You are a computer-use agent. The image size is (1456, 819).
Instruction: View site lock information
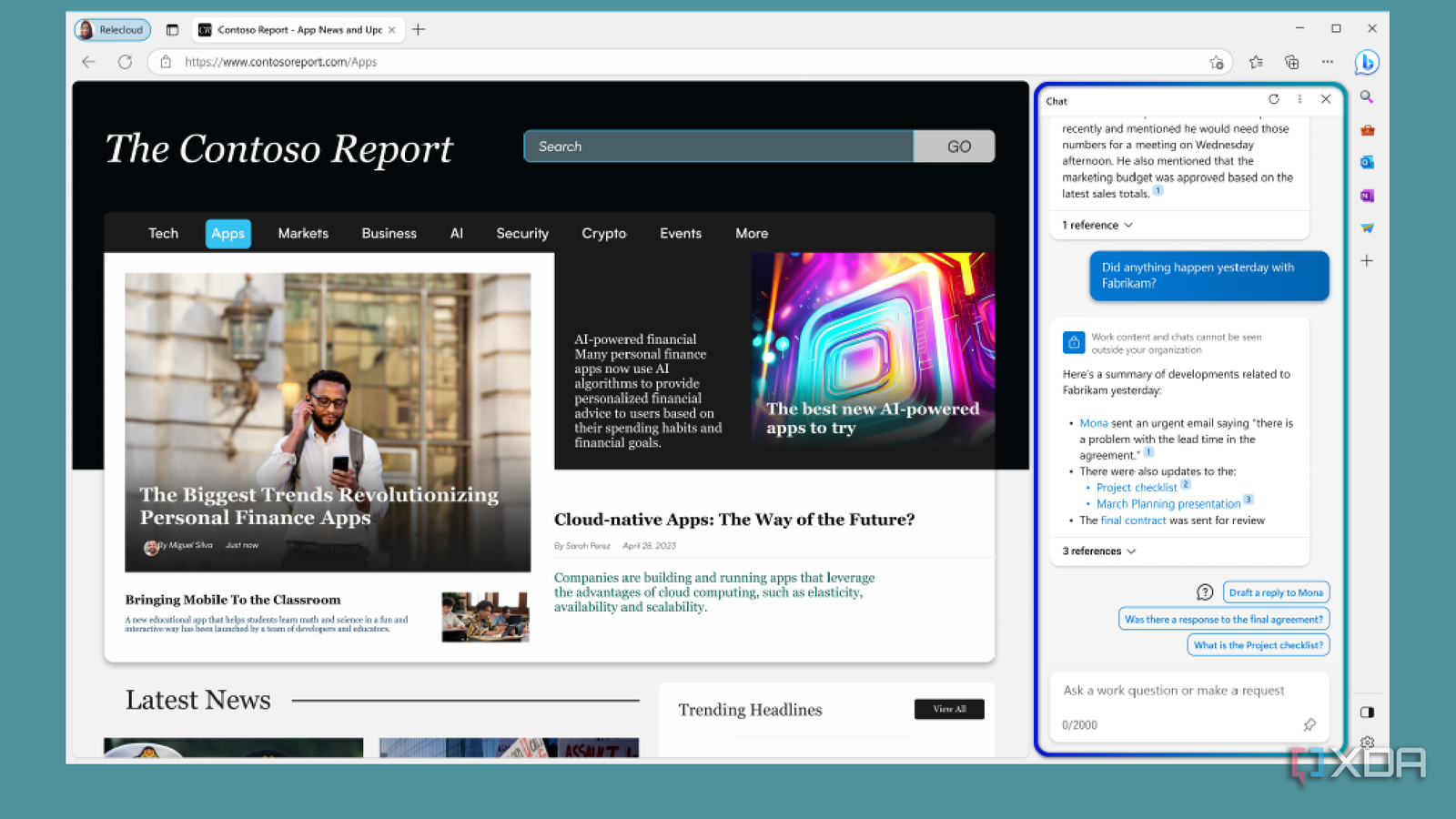(x=166, y=62)
